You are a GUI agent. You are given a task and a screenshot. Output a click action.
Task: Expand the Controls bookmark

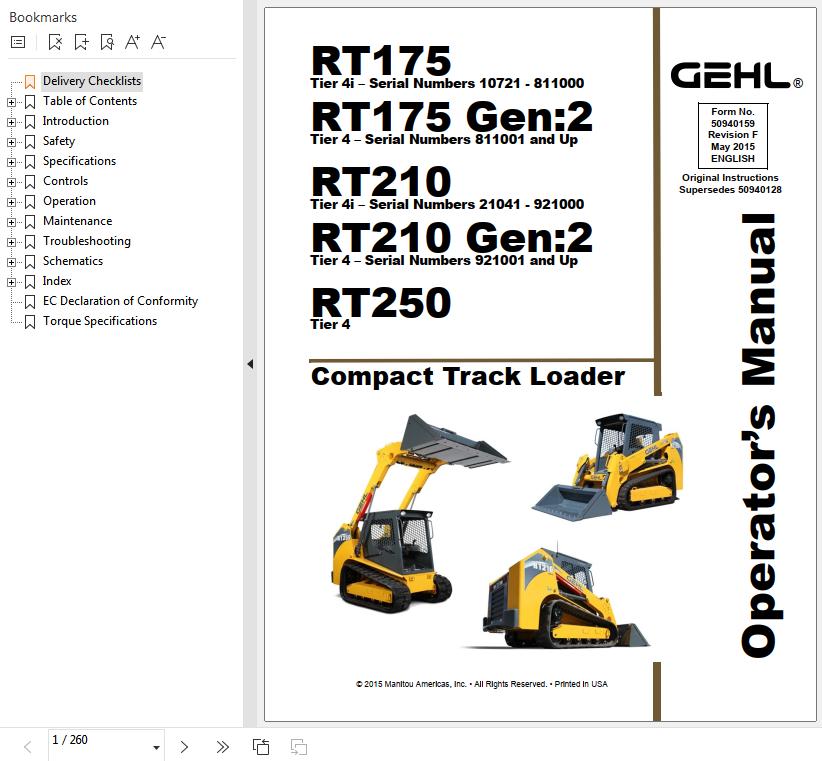[x=11, y=182]
